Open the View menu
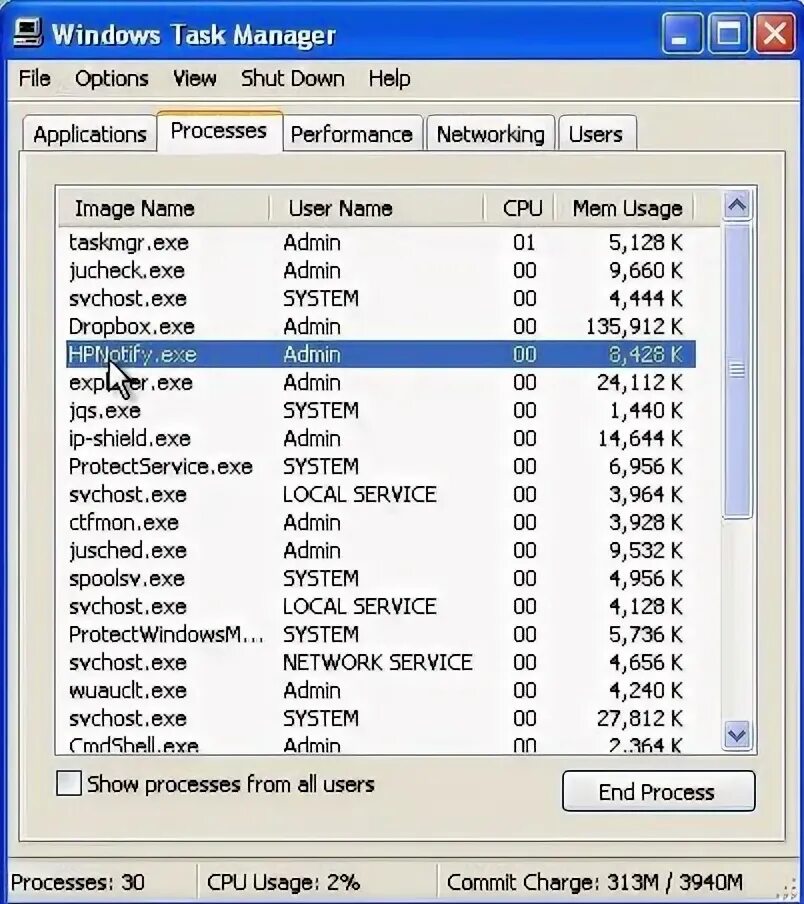Viewport: 804px width, 904px height. pos(195,78)
